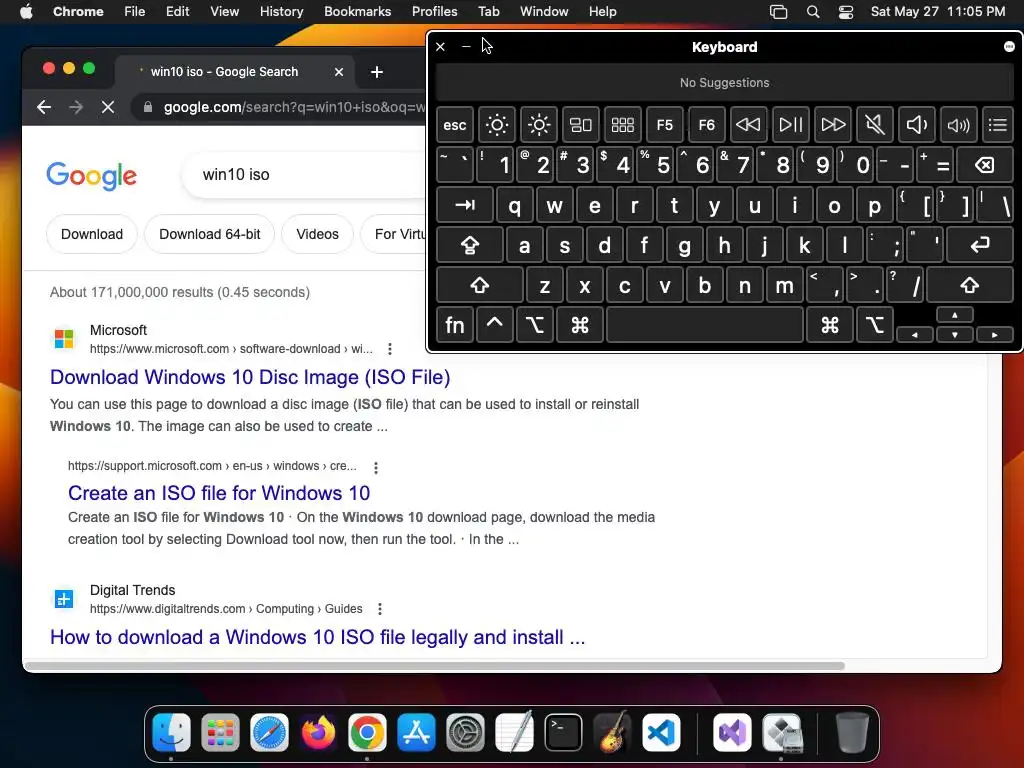Open the Digital Trends ISO guide link
This screenshot has width=1024, height=768.
[317, 637]
